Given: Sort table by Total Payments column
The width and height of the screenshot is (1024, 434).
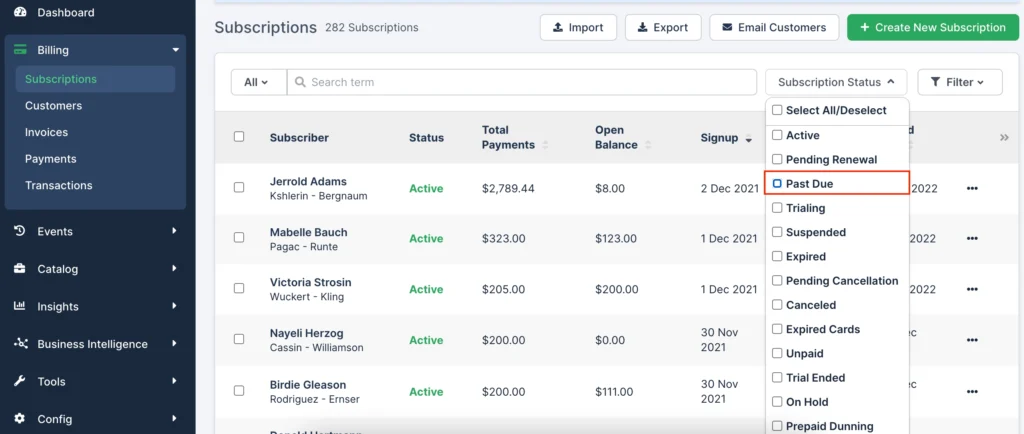Looking at the screenshot, I should click(508, 138).
